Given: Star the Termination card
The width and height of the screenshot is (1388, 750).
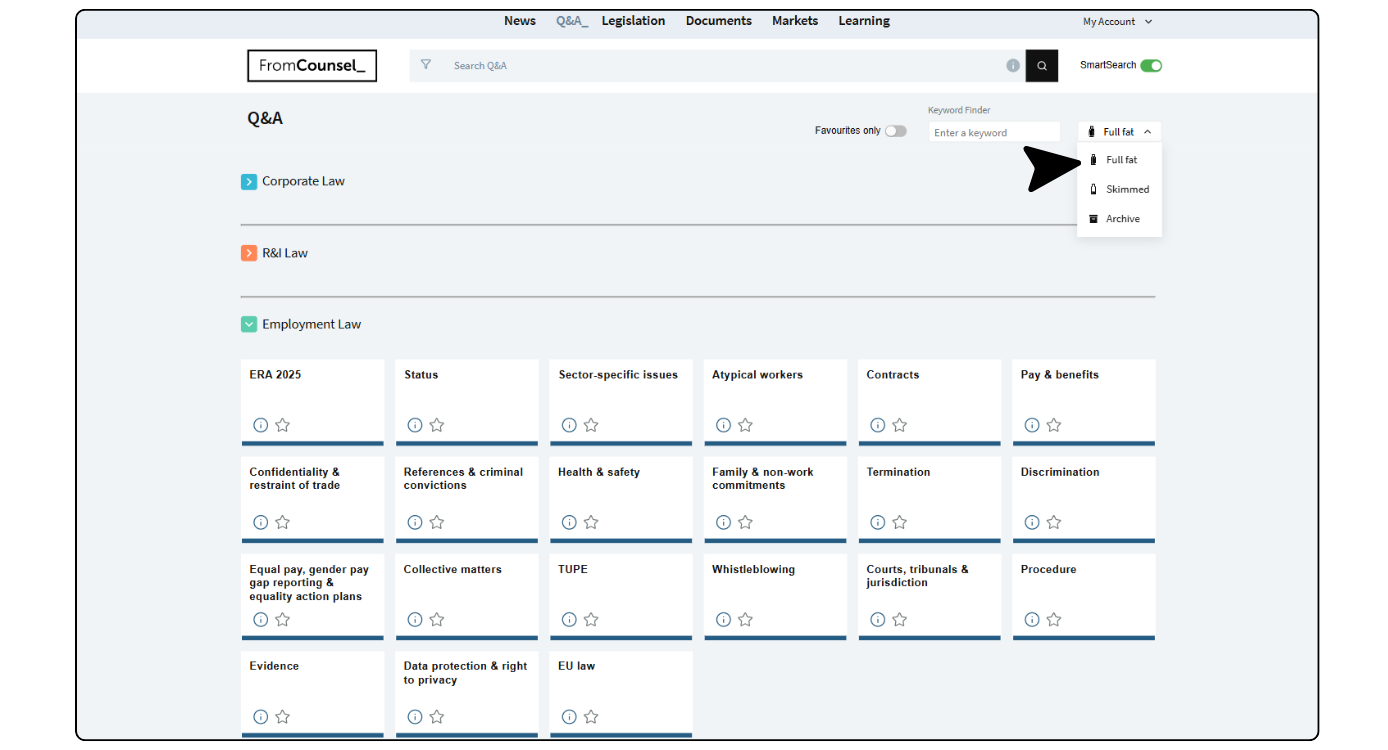Looking at the screenshot, I should 900,522.
